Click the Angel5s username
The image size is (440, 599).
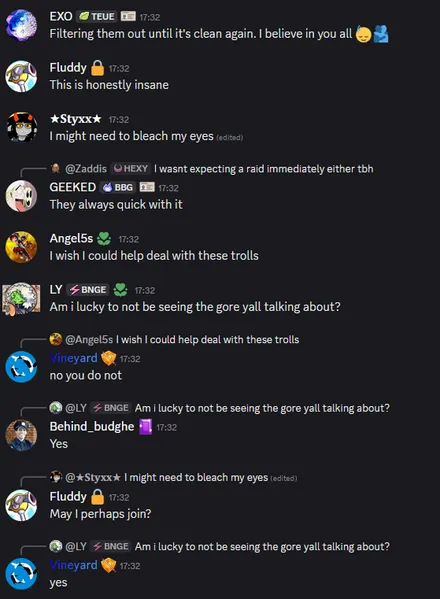click(x=71, y=238)
